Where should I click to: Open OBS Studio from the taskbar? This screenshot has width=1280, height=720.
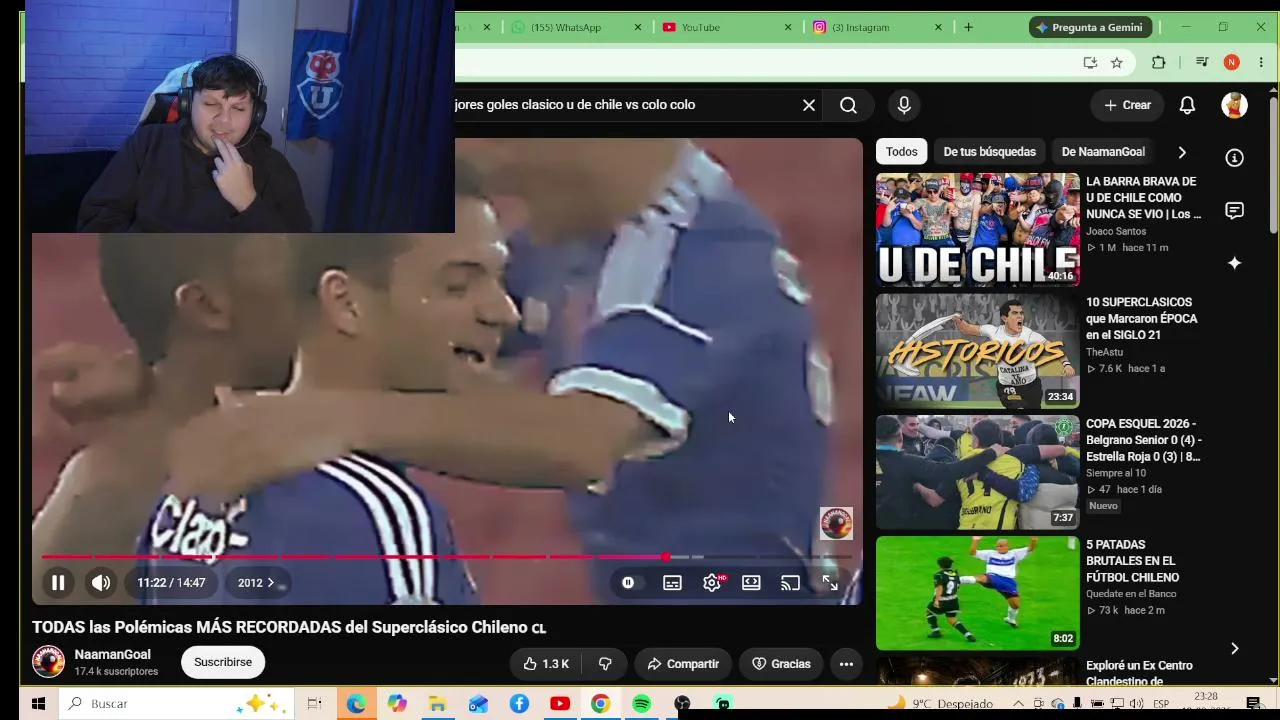pos(682,704)
